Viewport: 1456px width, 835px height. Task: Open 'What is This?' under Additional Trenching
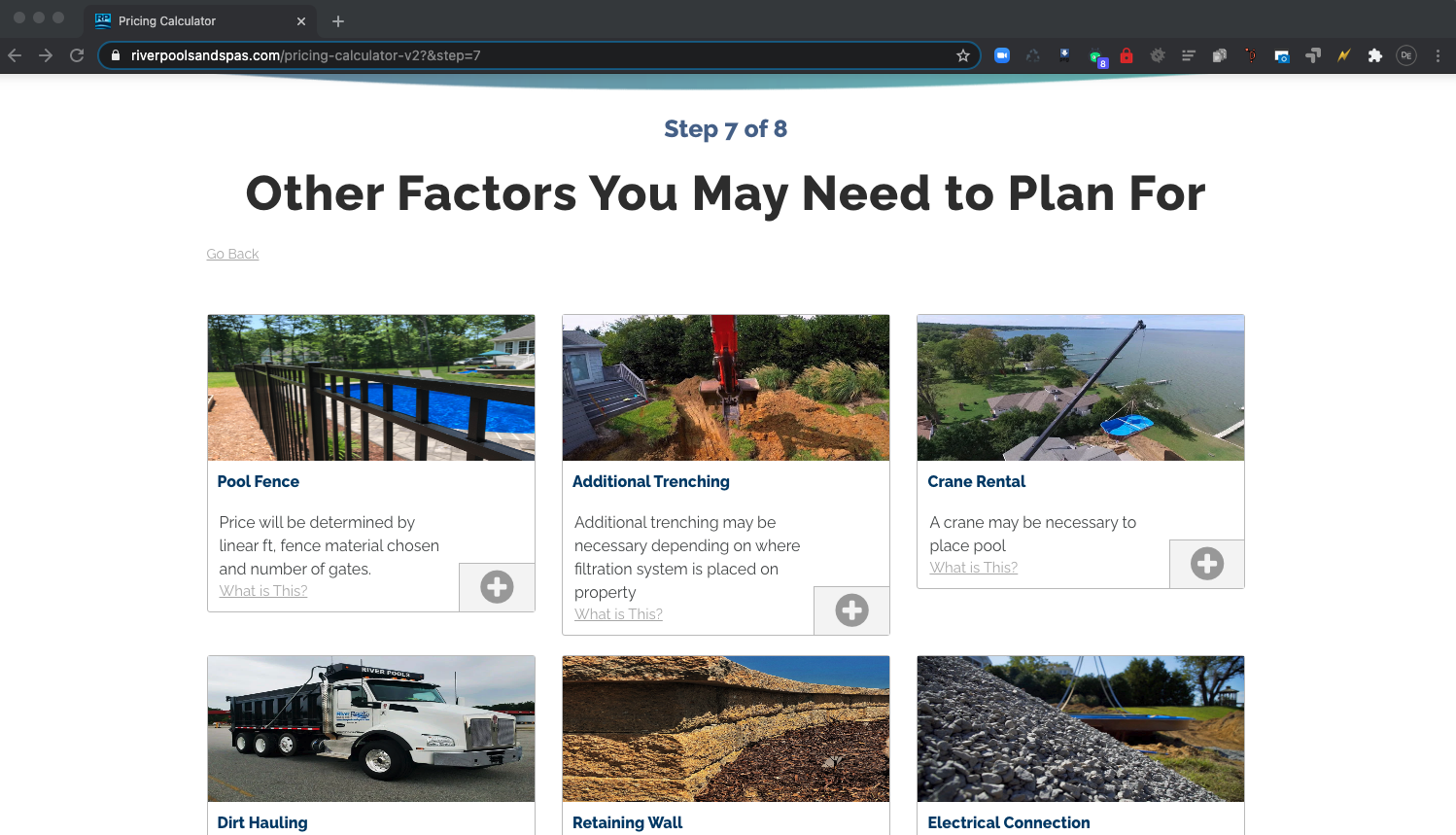click(618, 614)
